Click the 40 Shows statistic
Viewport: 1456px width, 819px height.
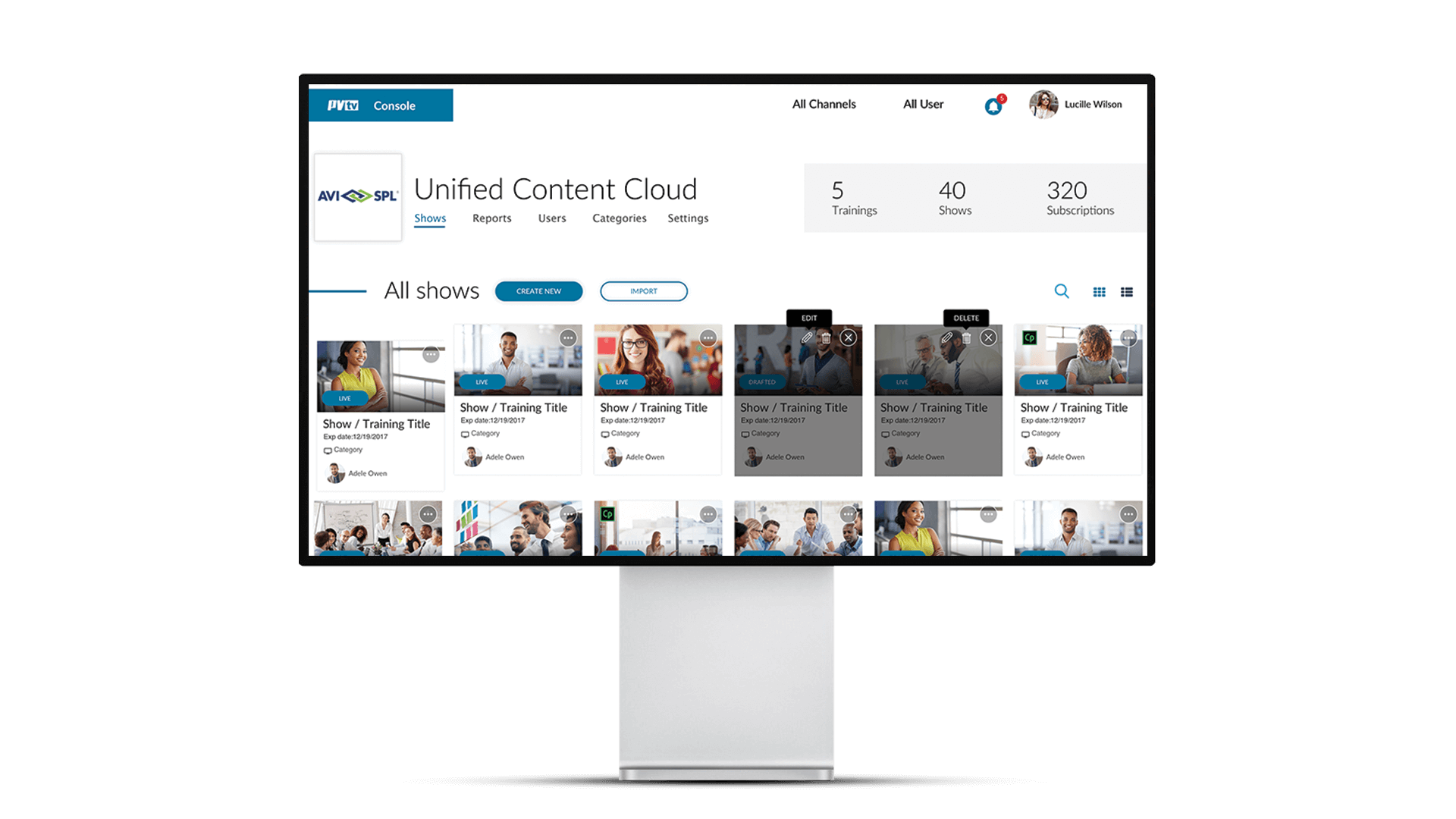tap(955, 198)
